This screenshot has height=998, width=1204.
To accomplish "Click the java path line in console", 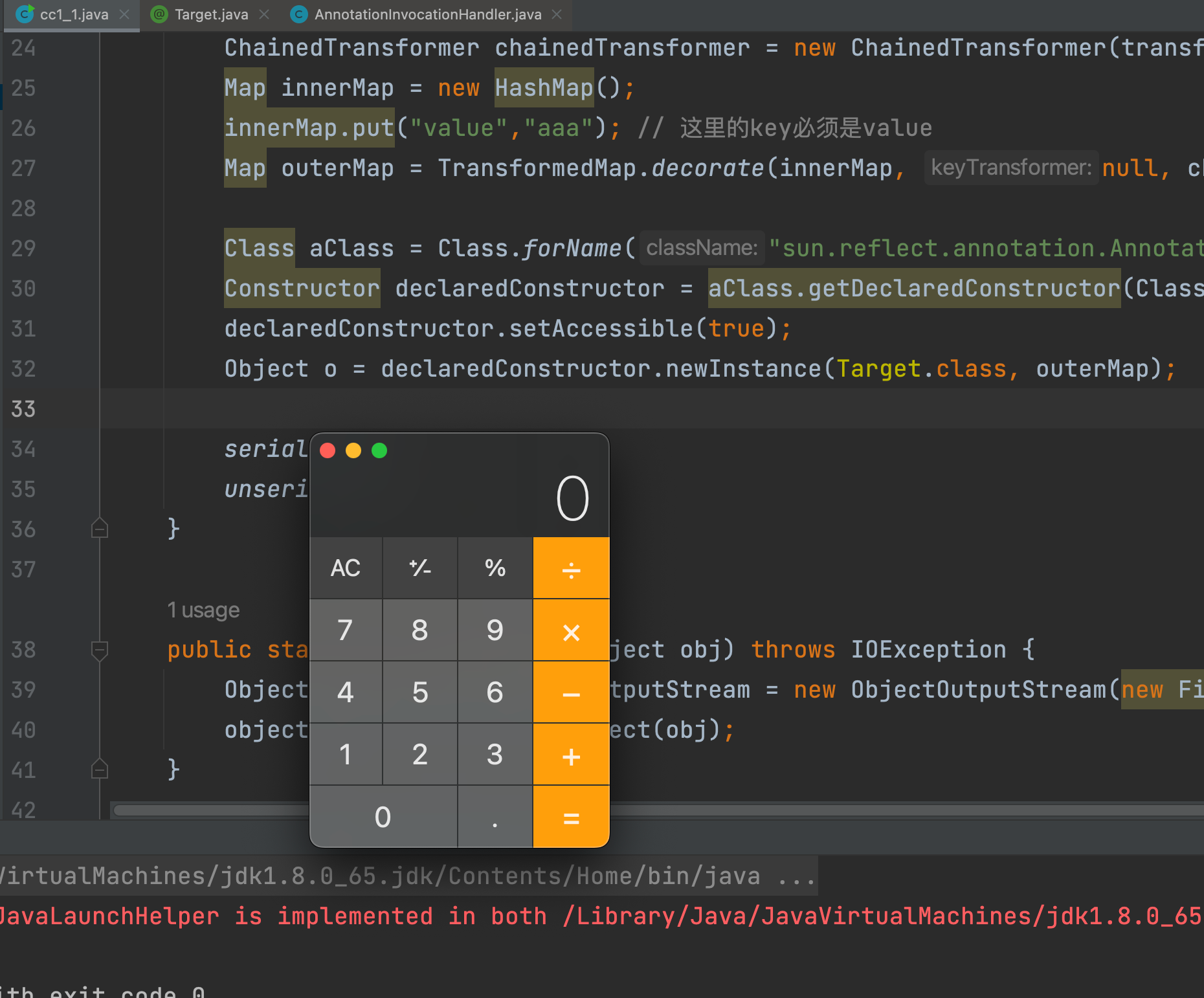I will pos(409,876).
